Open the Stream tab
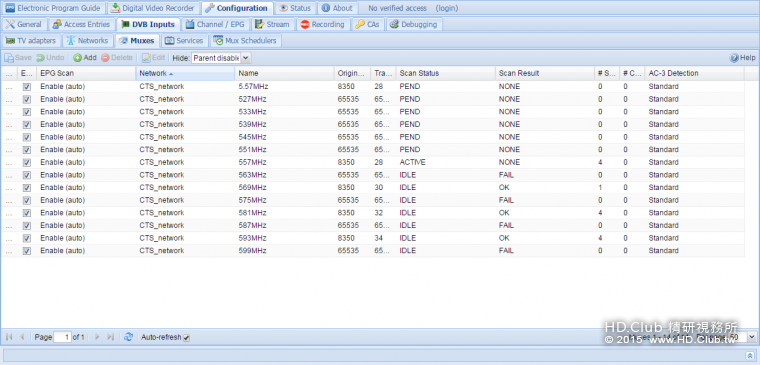The image size is (760, 365). pyautogui.click(x=272, y=24)
